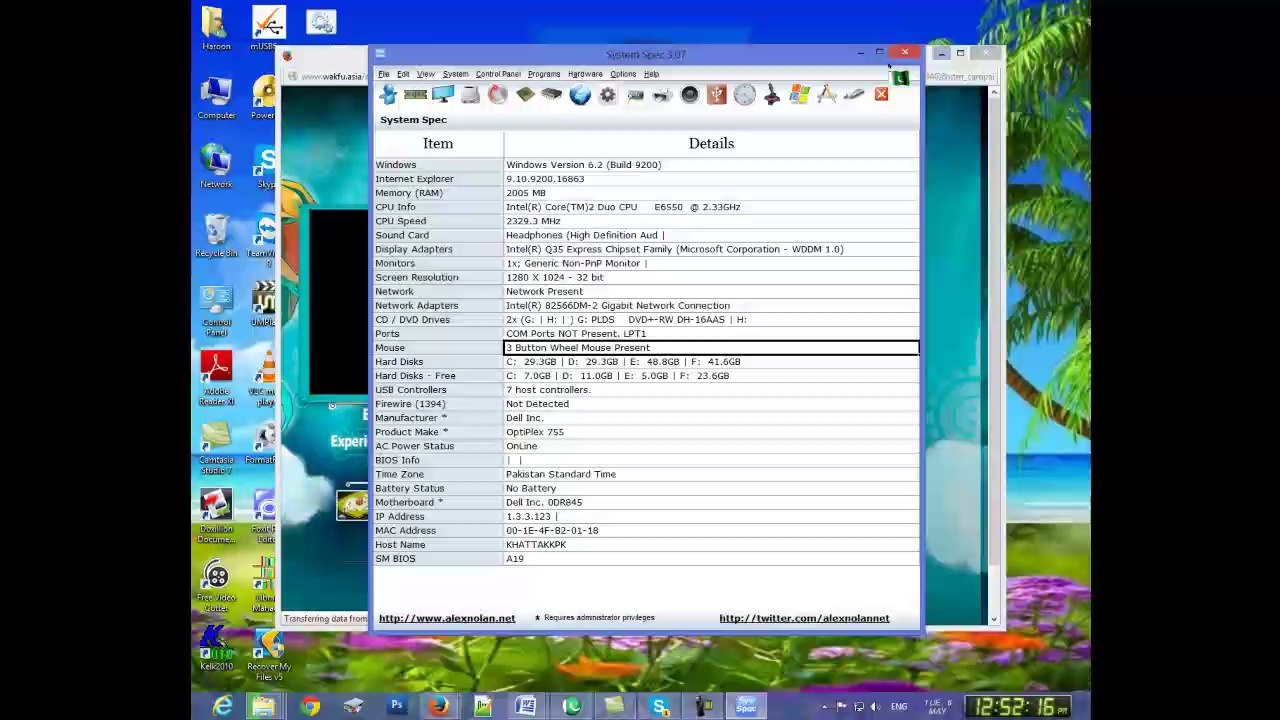Open the display monitor toolbar icon
1280x720 pixels.
point(443,95)
